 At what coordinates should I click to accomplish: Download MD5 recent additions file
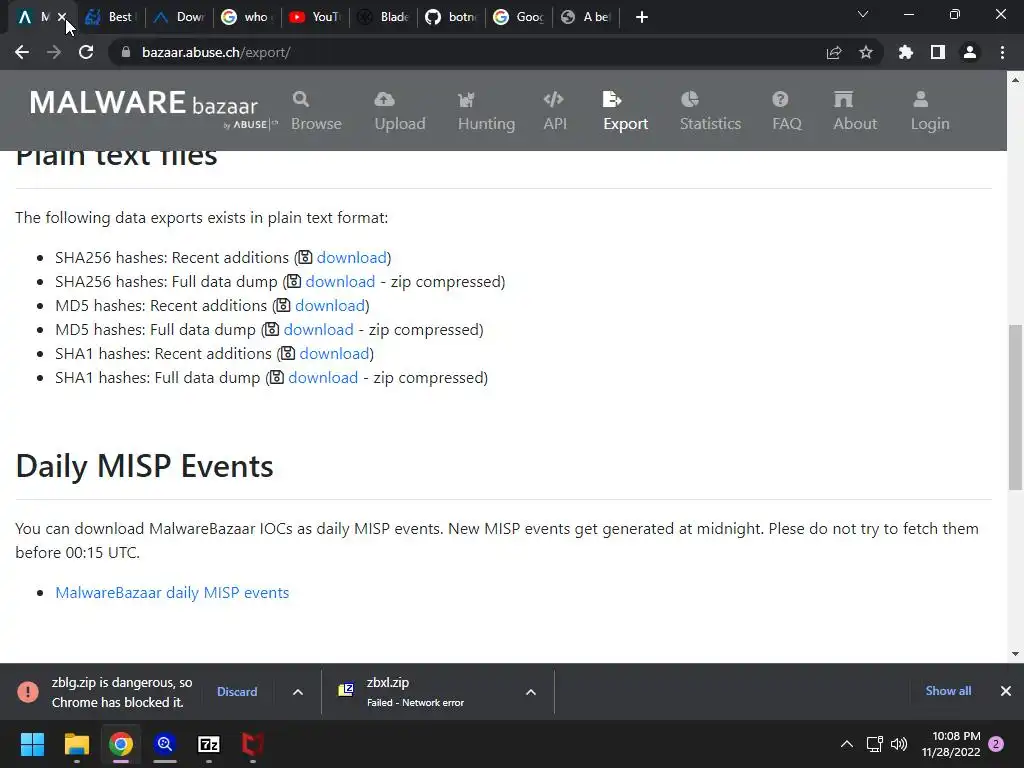pyautogui.click(x=330, y=306)
